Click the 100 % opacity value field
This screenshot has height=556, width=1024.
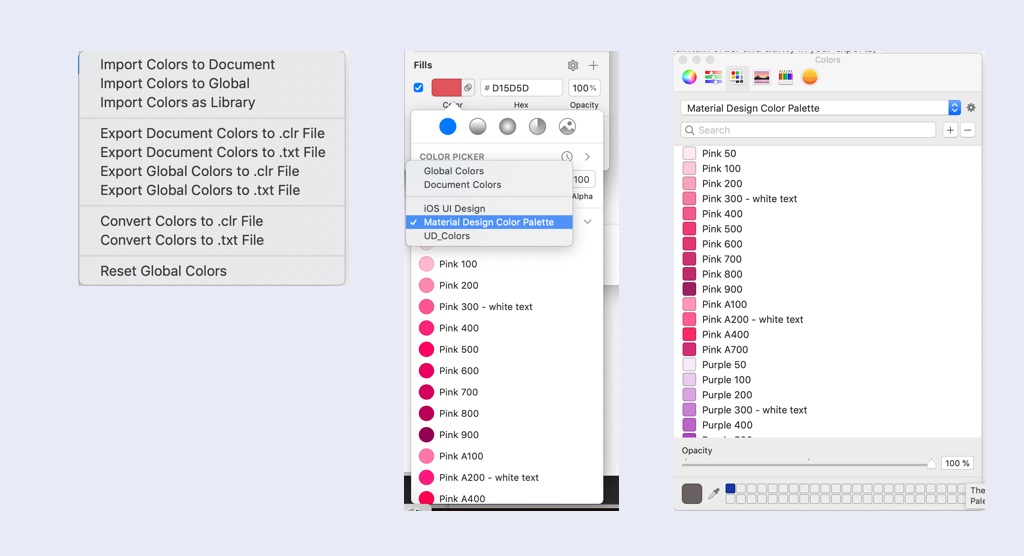click(957, 463)
